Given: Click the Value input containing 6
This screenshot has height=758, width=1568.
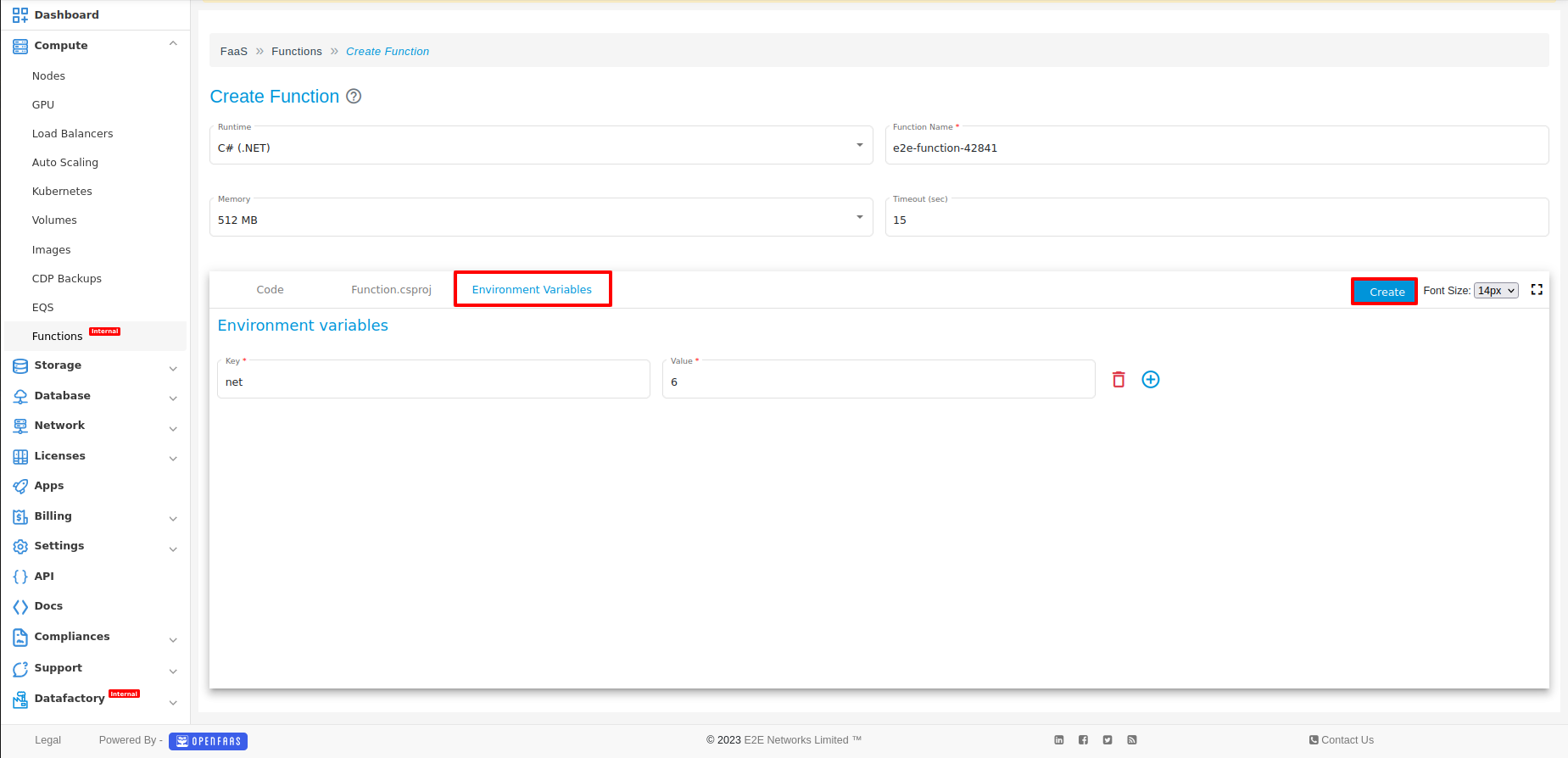Looking at the screenshot, I should 879,379.
